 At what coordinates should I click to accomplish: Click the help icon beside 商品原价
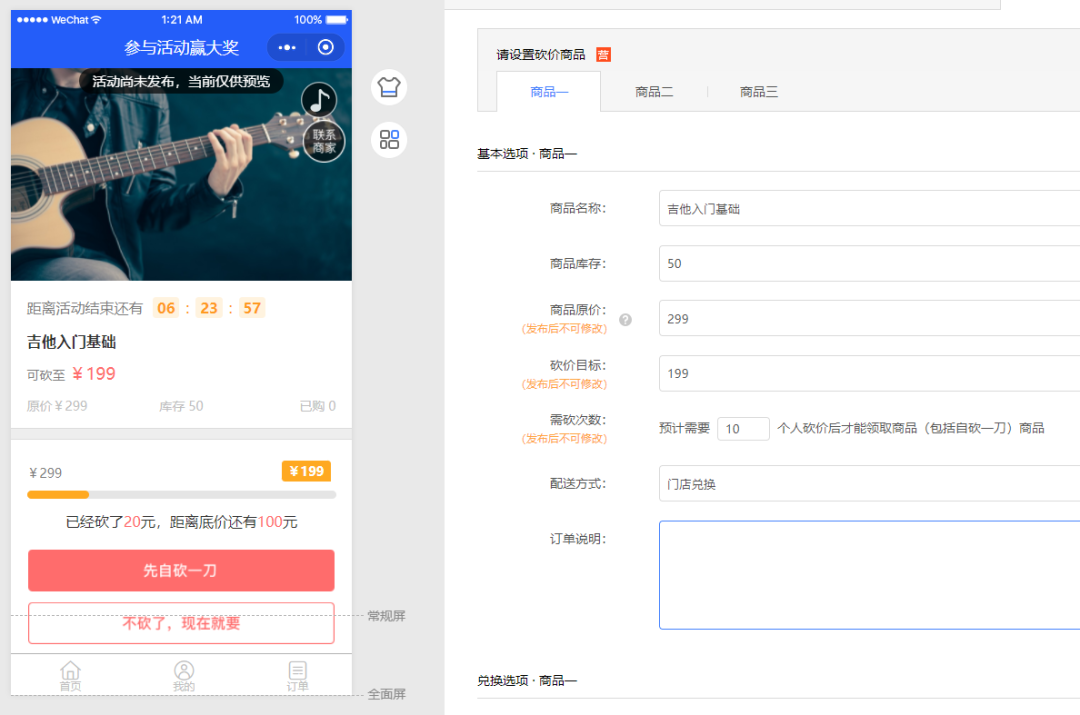coord(626,320)
